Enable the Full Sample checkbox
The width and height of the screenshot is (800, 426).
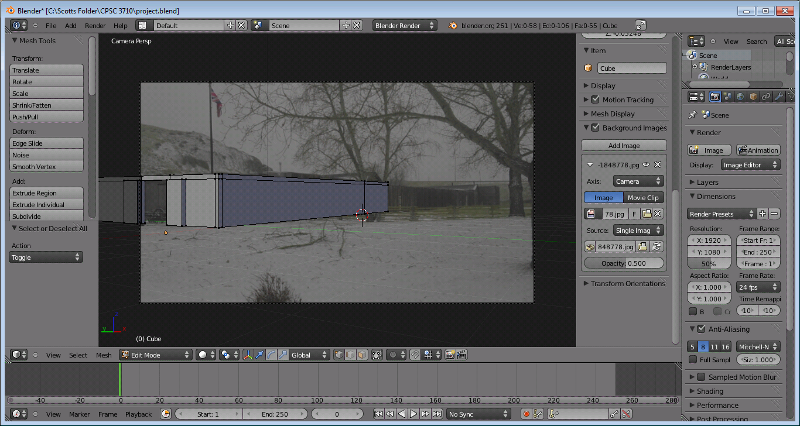[693, 360]
